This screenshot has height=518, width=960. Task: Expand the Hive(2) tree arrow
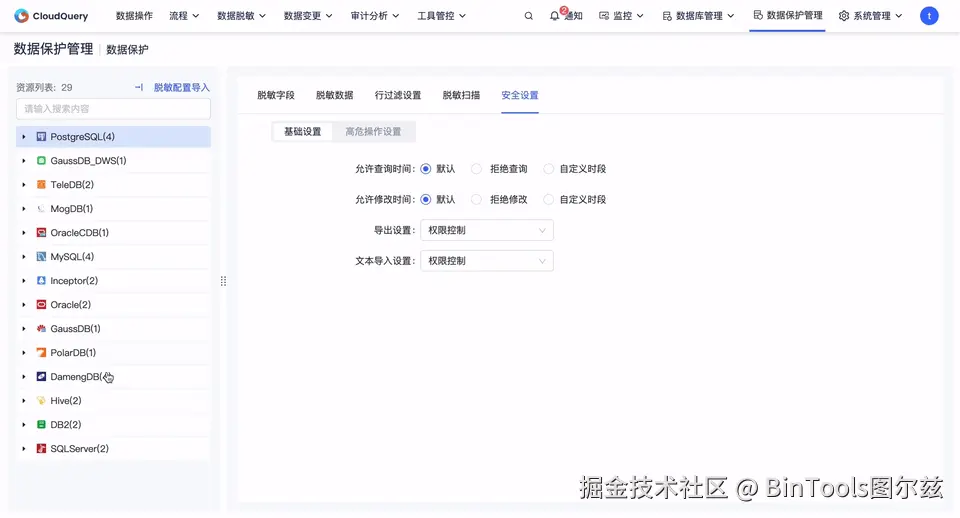coord(24,400)
